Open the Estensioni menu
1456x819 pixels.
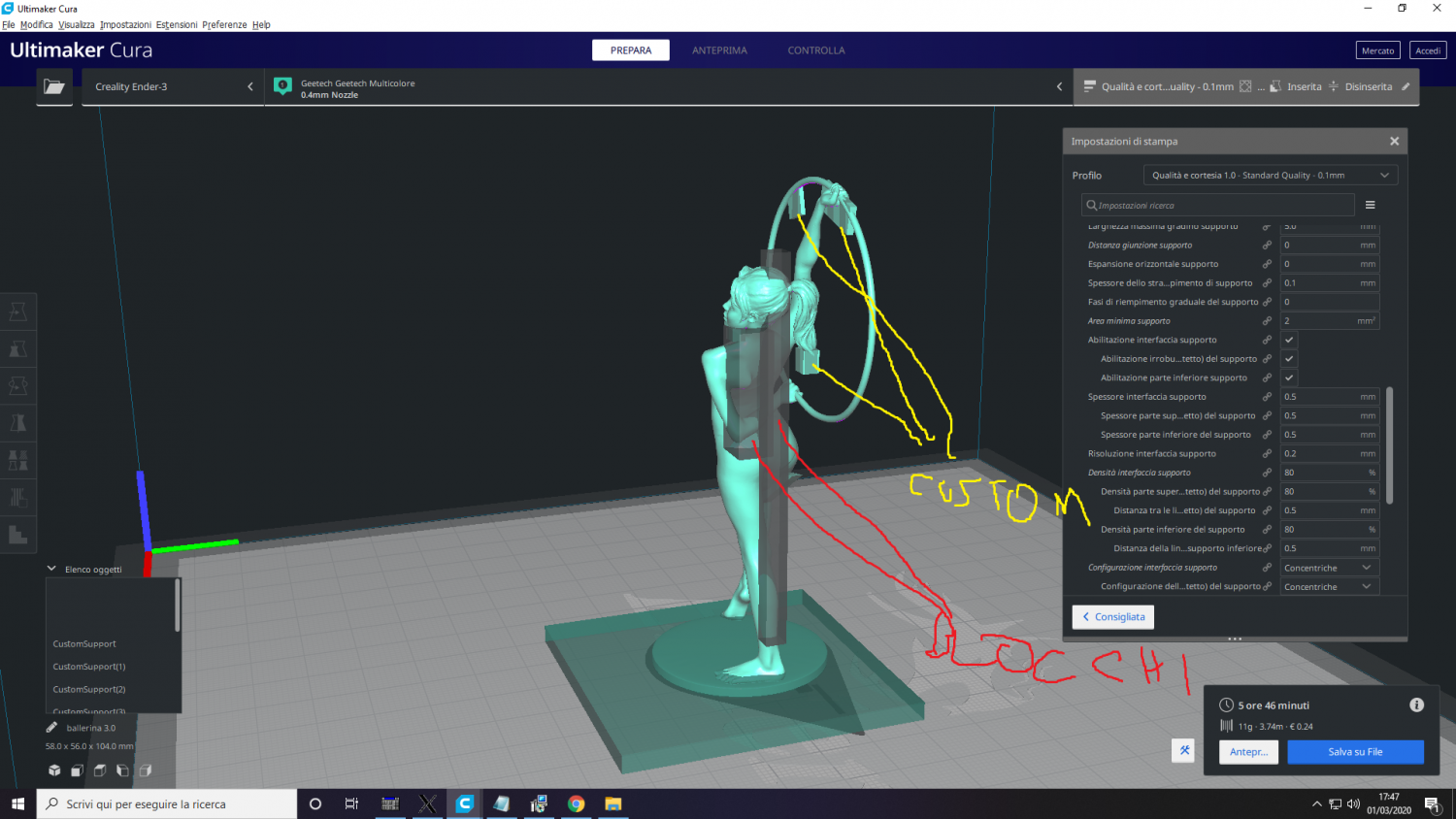[177, 24]
